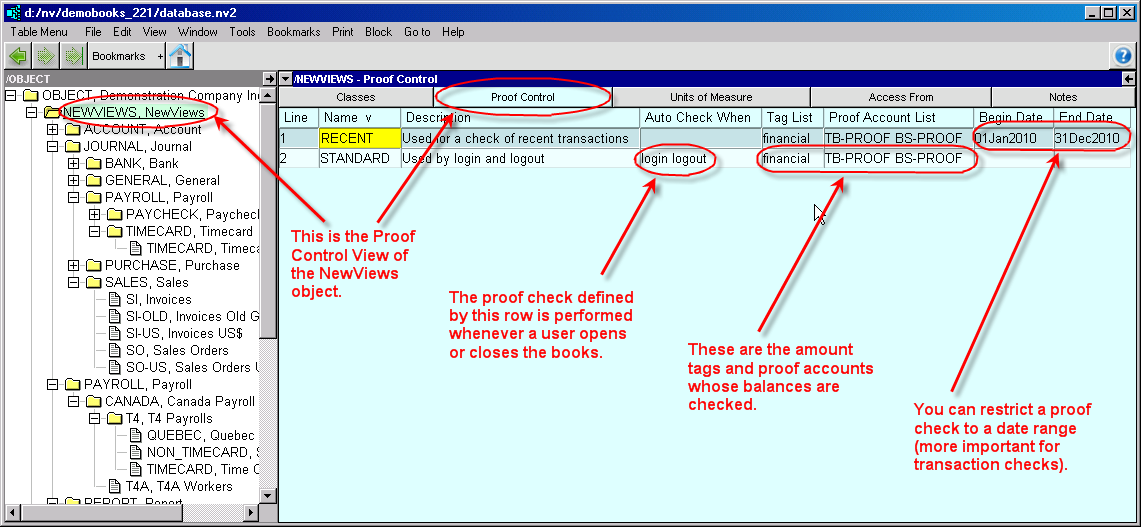Click right-arrow button in /OBJECT pane header
Image resolution: width=1141 pixels, height=527 pixels.
(269, 79)
